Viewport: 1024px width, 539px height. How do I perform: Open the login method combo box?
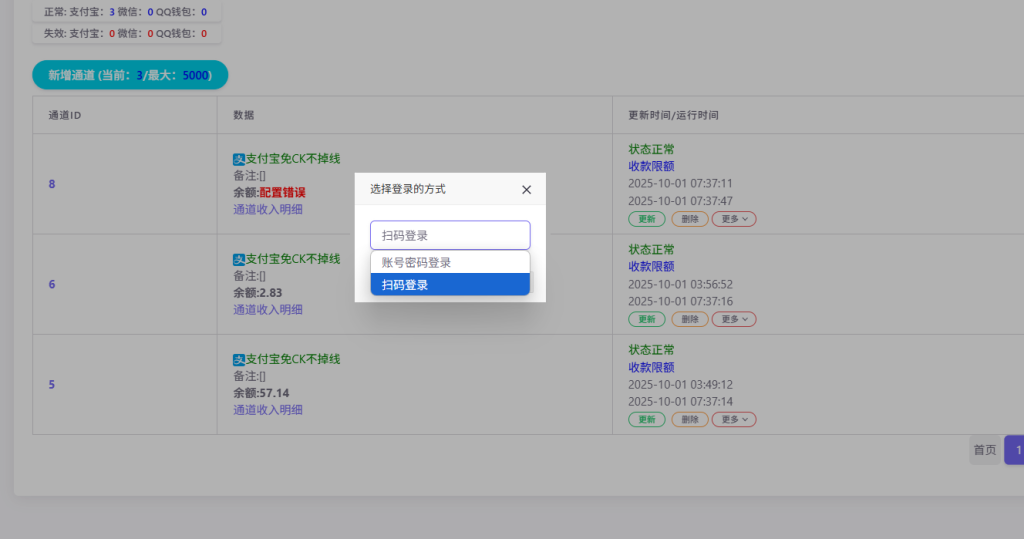coord(450,235)
